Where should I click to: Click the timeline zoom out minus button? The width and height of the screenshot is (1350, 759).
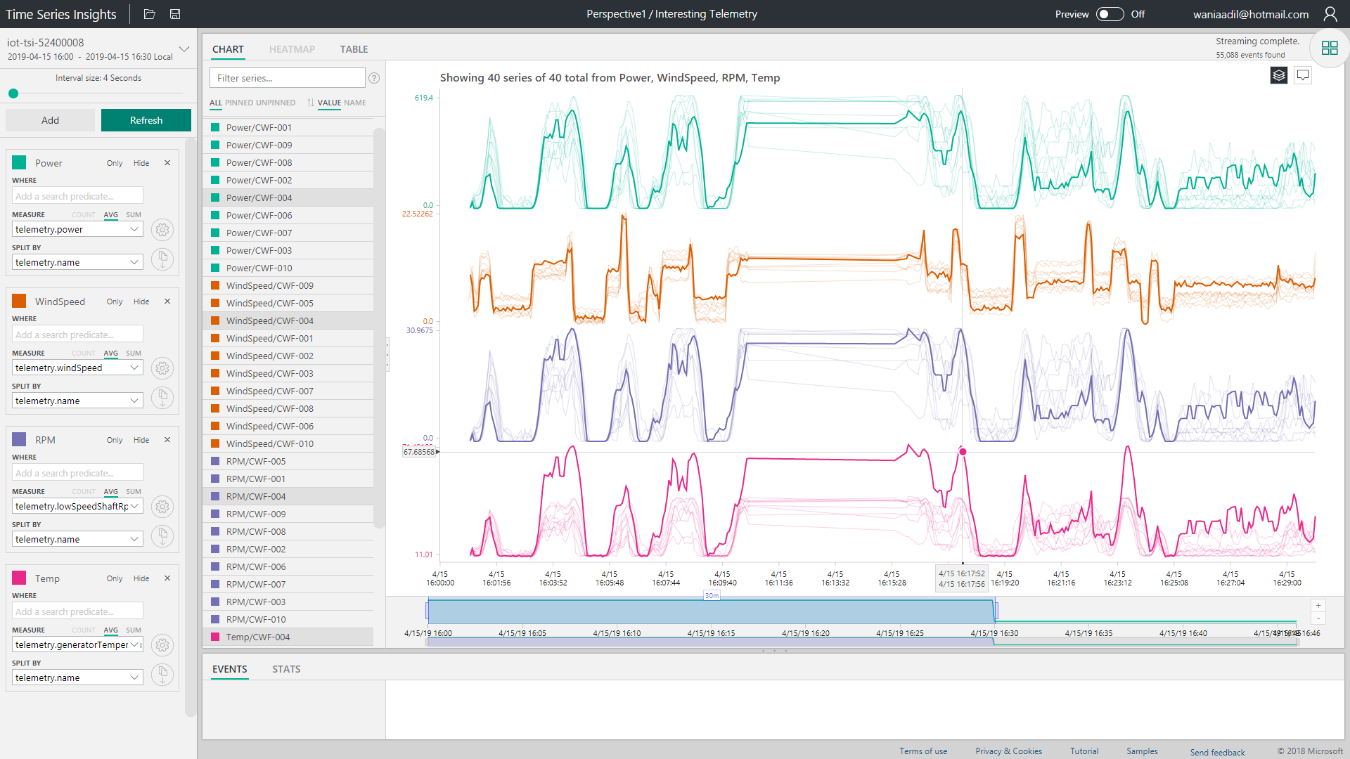pyautogui.click(x=1318, y=618)
